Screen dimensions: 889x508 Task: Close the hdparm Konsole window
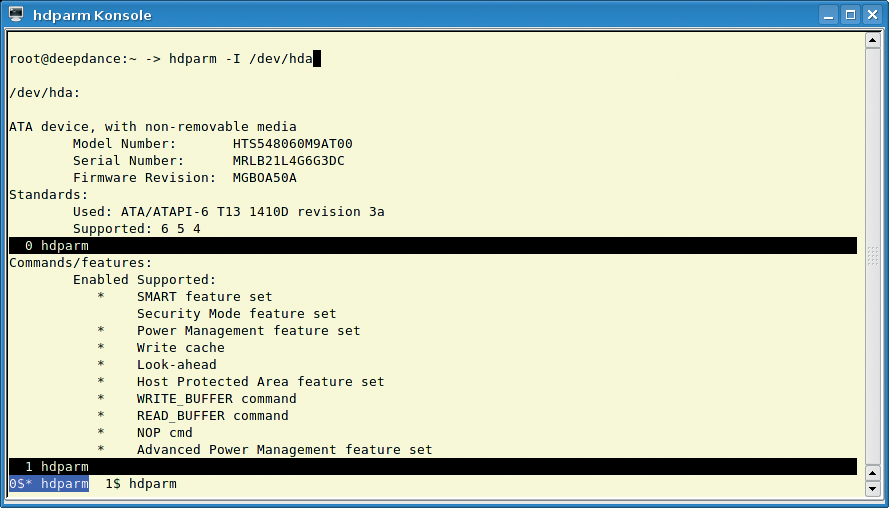coord(872,15)
